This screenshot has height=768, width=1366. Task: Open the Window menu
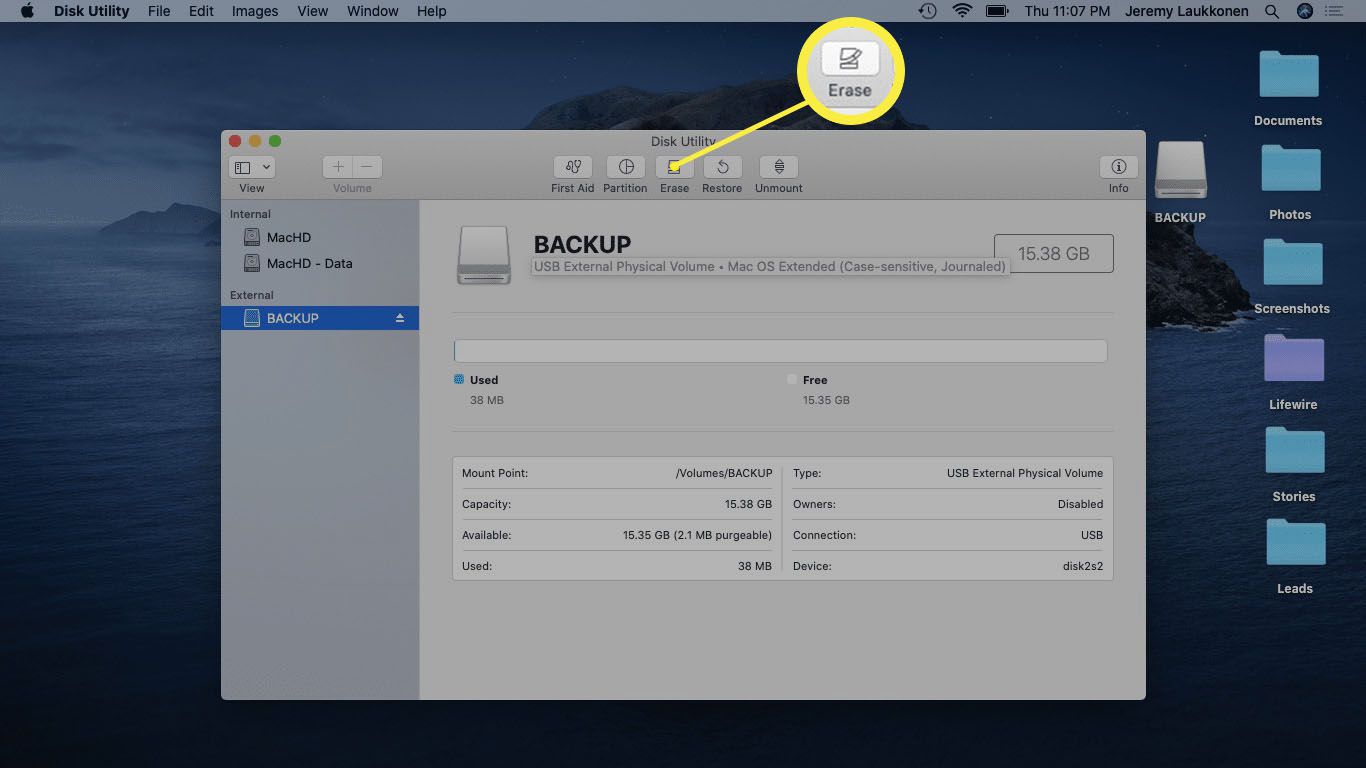point(372,11)
